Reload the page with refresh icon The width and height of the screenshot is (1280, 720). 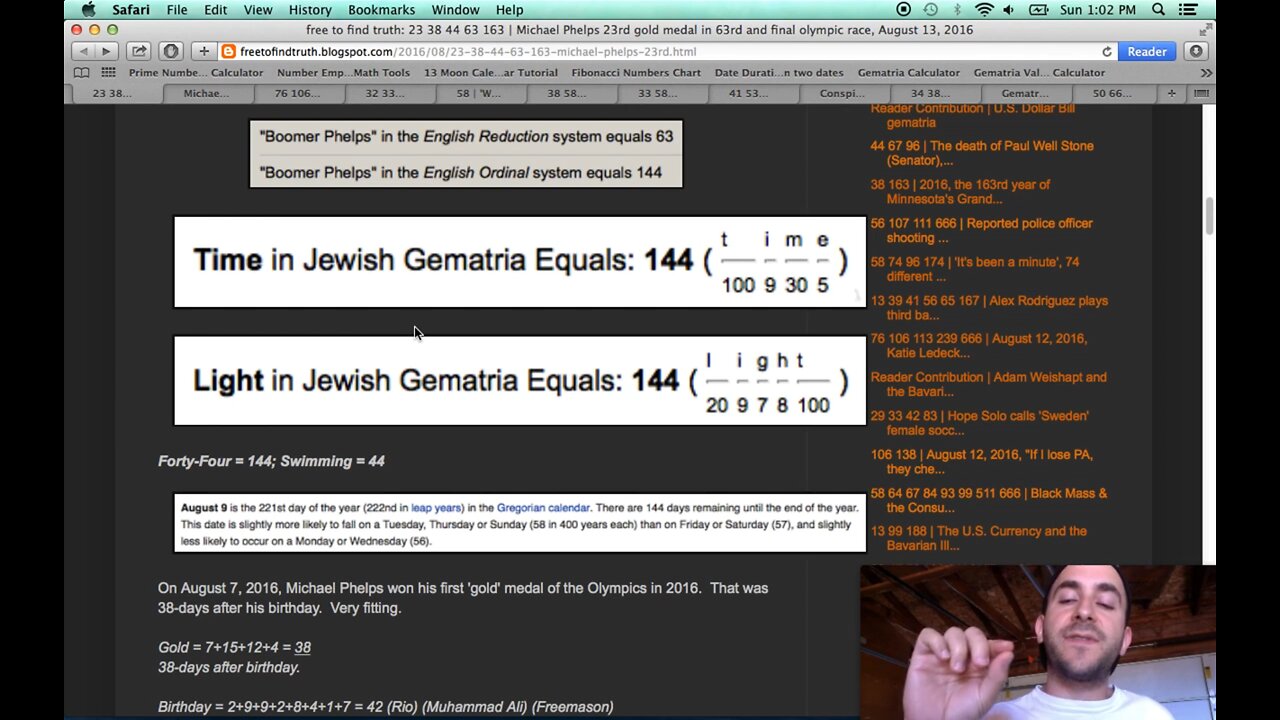point(1107,51)
